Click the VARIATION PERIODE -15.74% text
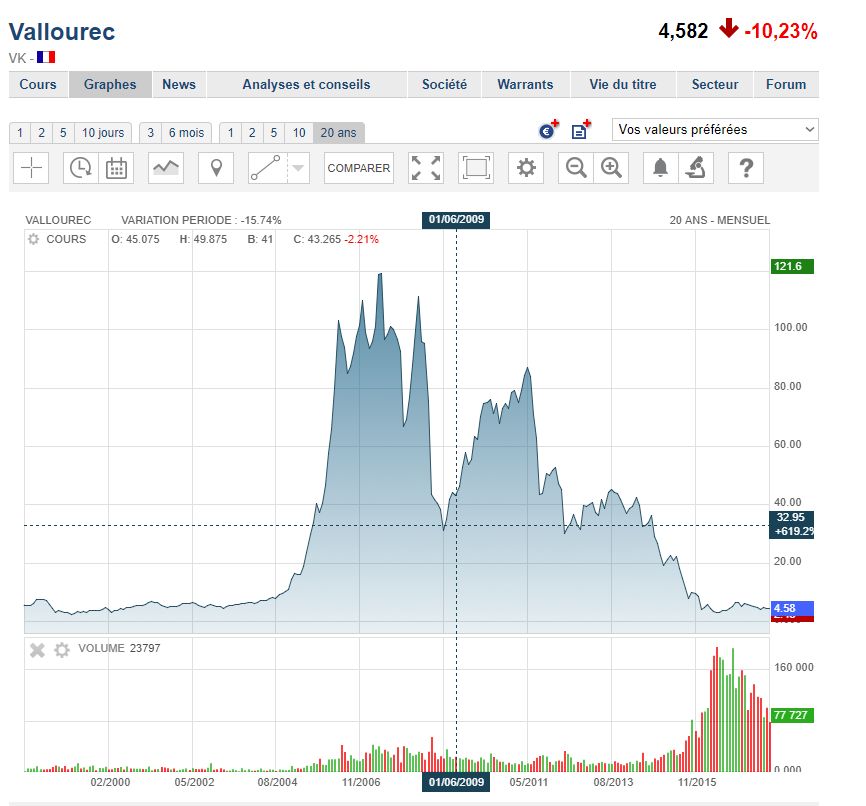 point(201,220)
